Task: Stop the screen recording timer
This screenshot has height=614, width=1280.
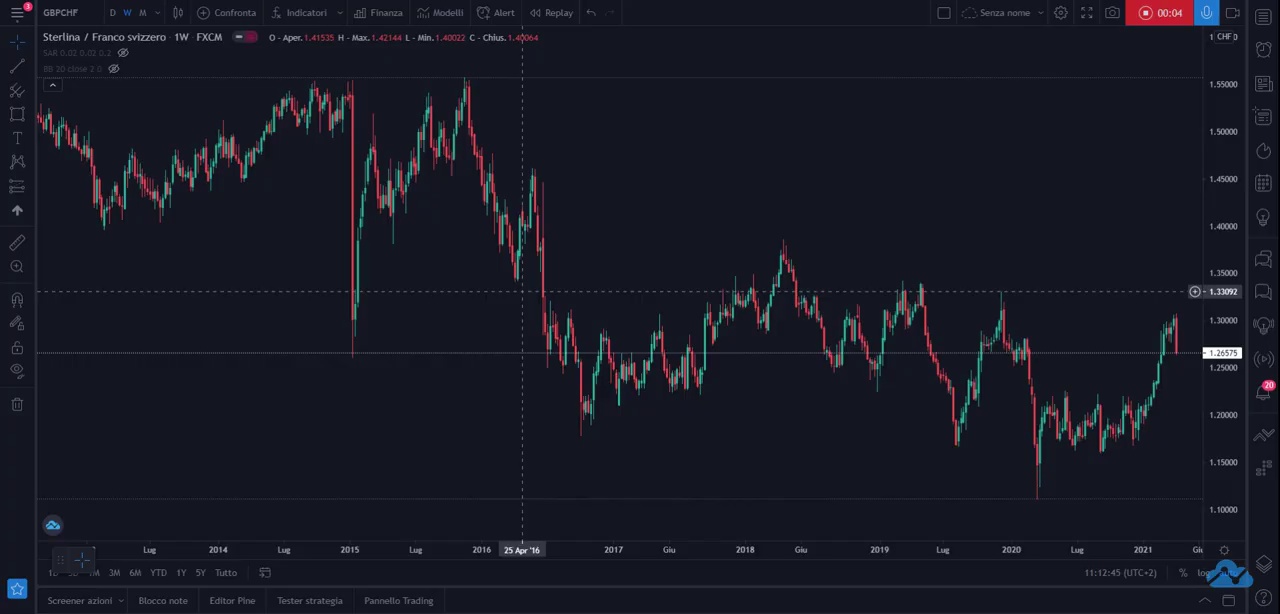Action: (1159, 13)
